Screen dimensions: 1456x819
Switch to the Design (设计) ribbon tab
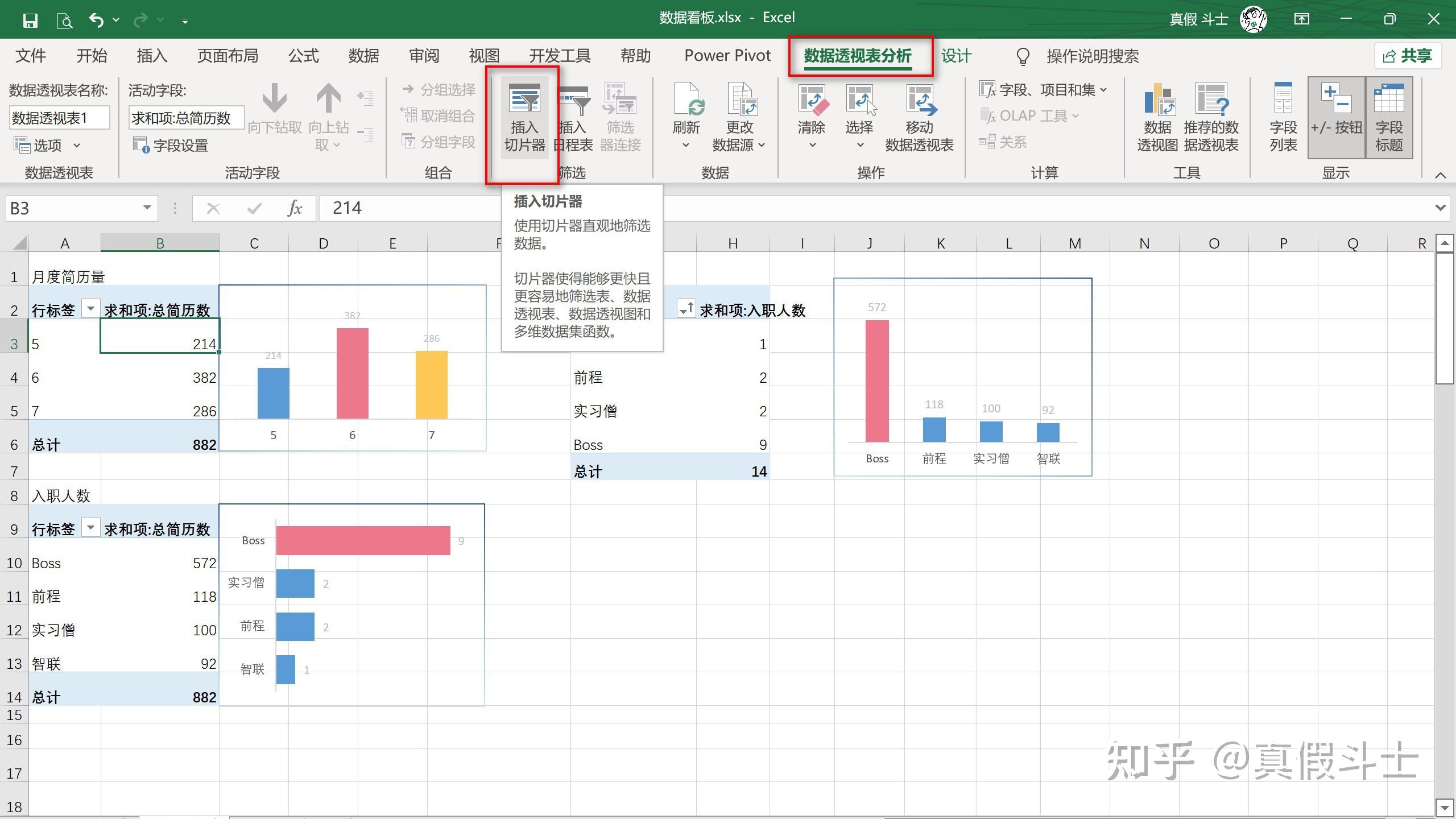tap(955, 56)
